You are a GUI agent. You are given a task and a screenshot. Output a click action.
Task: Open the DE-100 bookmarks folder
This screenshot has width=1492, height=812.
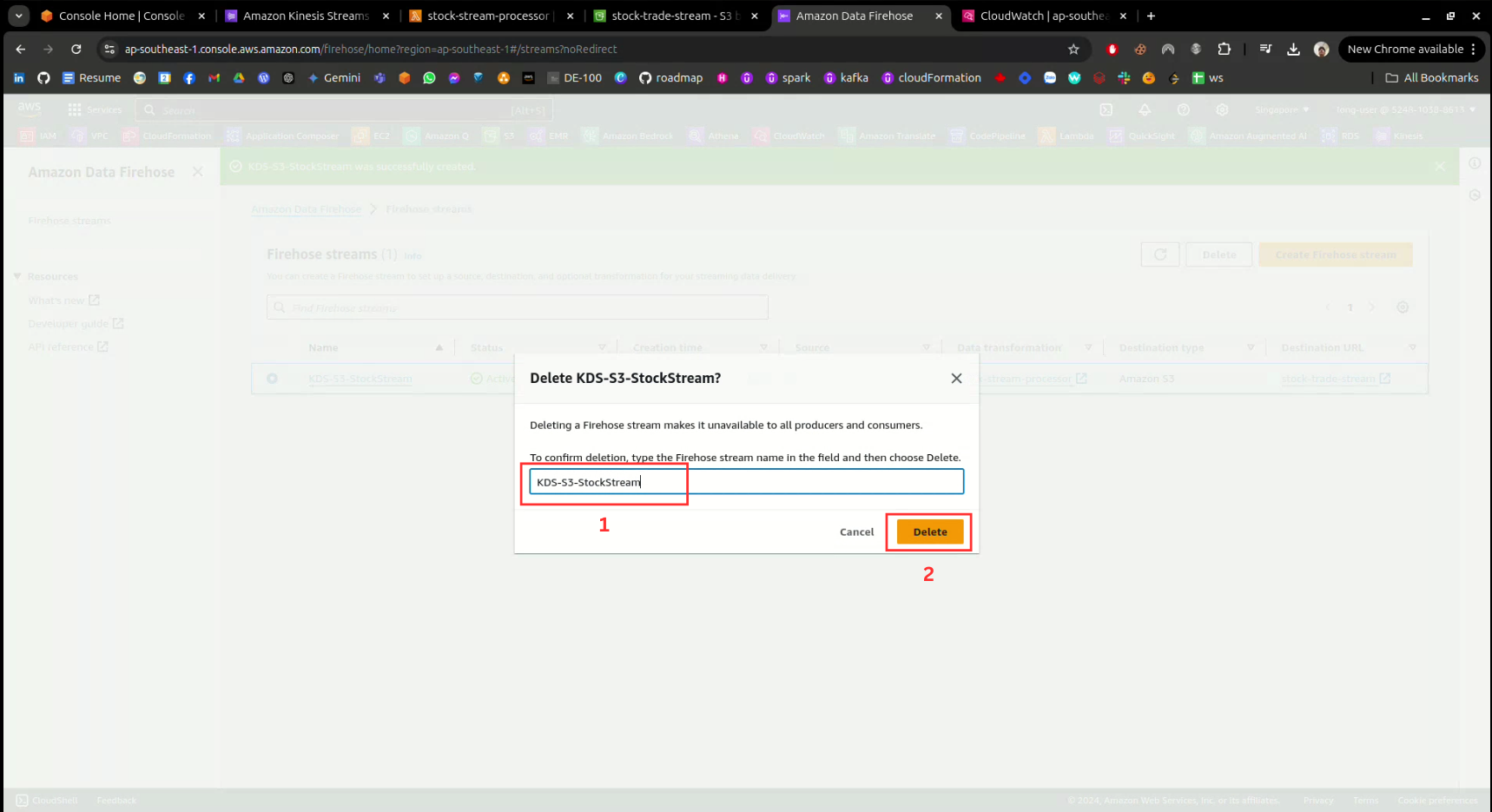[x=574, y=78]
